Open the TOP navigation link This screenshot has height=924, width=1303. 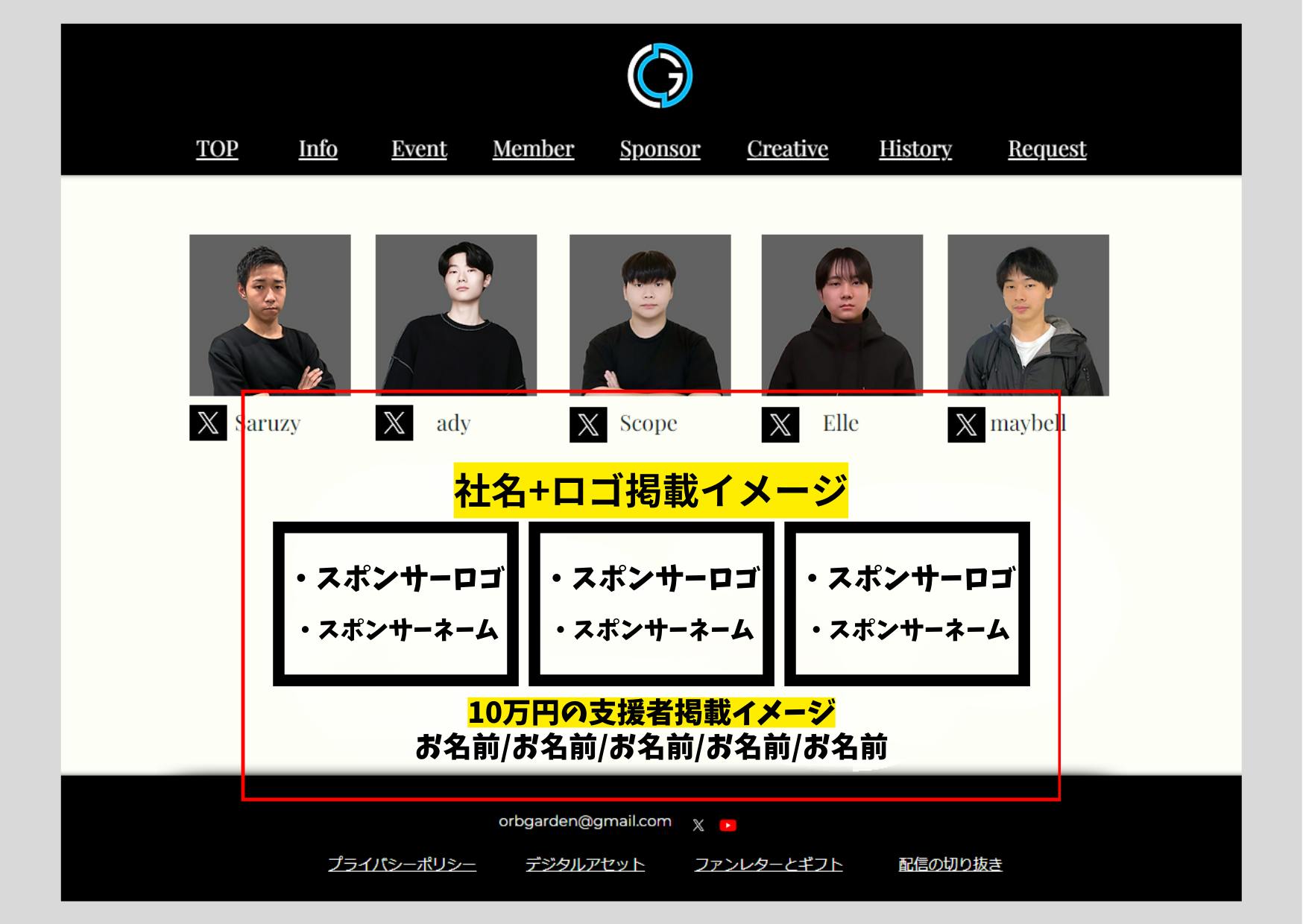[217, 149]
